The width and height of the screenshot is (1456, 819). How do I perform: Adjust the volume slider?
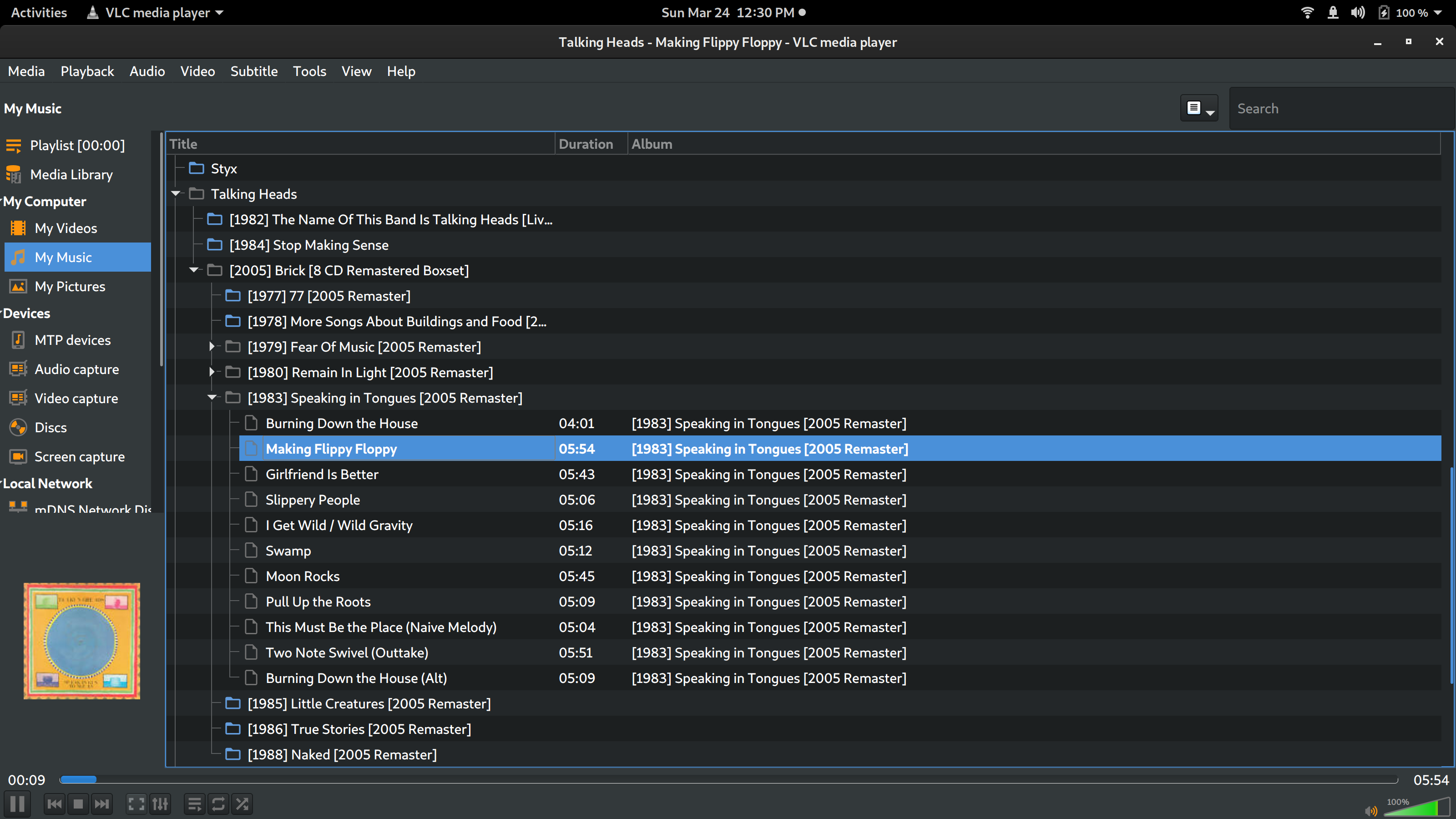(x=1416, y=808)
